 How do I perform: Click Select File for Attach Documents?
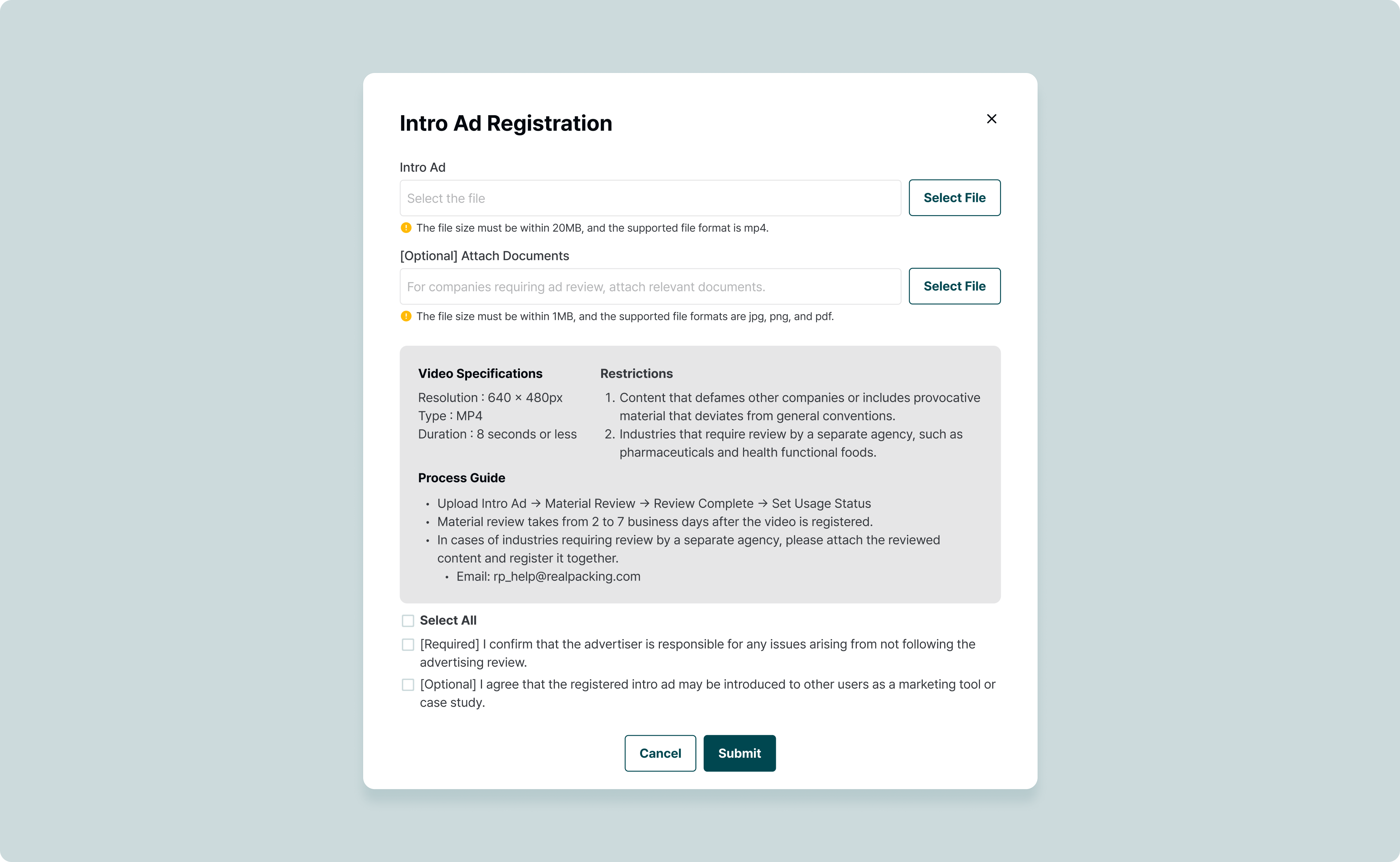(954, 286)
